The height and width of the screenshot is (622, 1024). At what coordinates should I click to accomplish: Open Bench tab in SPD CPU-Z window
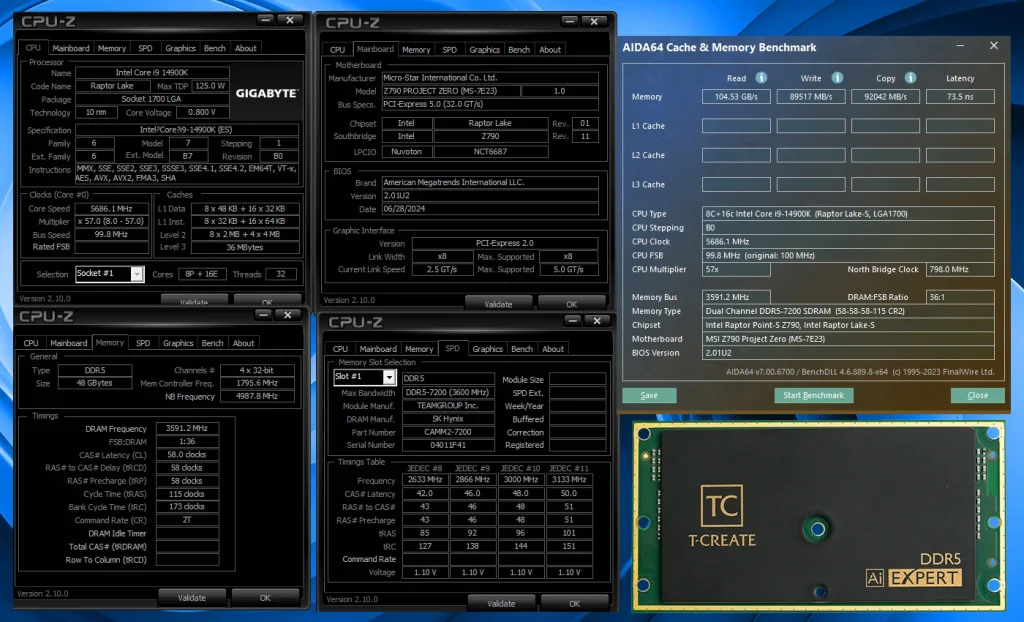tap(522, 349)
